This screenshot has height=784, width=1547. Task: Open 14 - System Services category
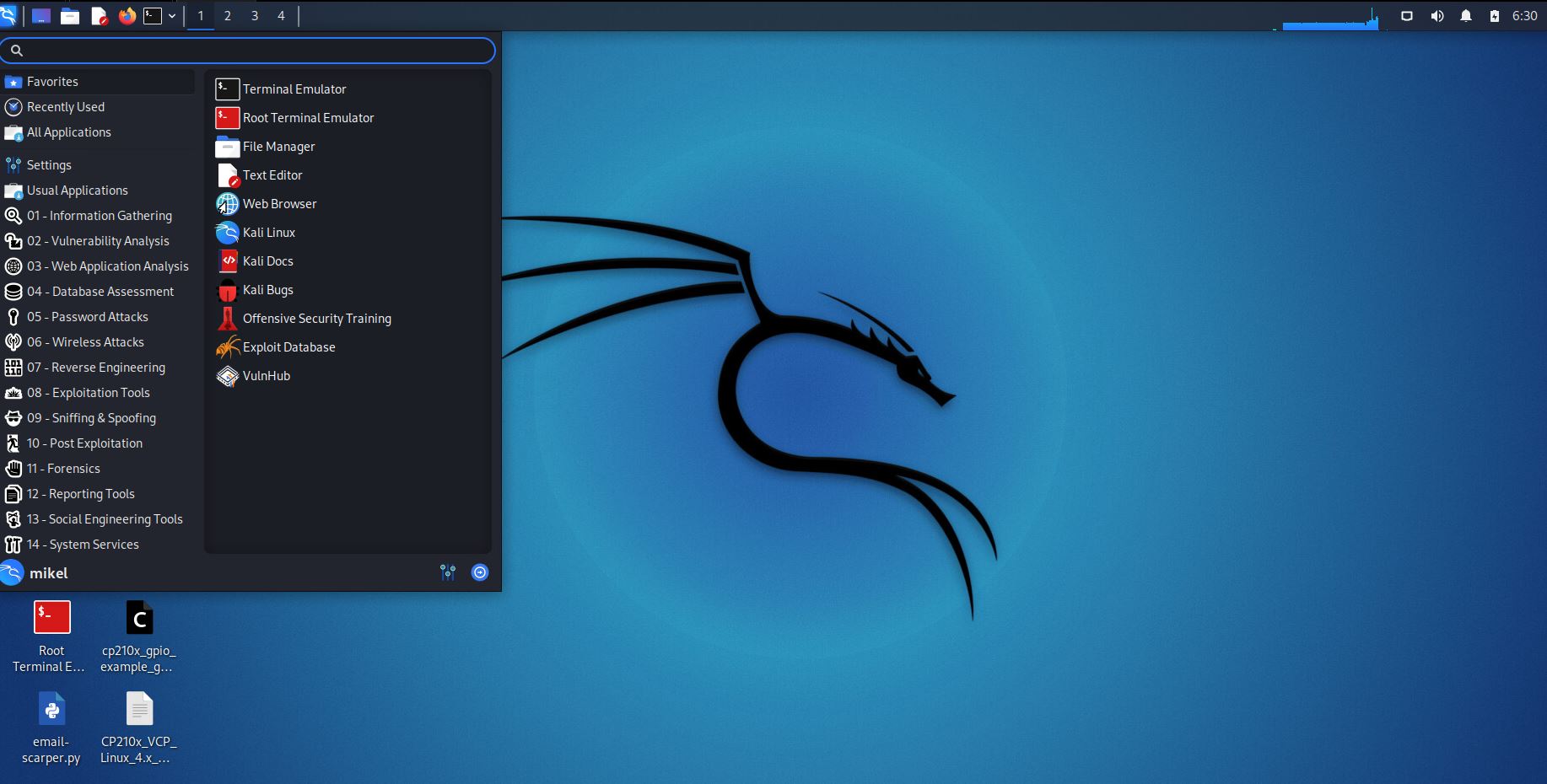point(99,545)
